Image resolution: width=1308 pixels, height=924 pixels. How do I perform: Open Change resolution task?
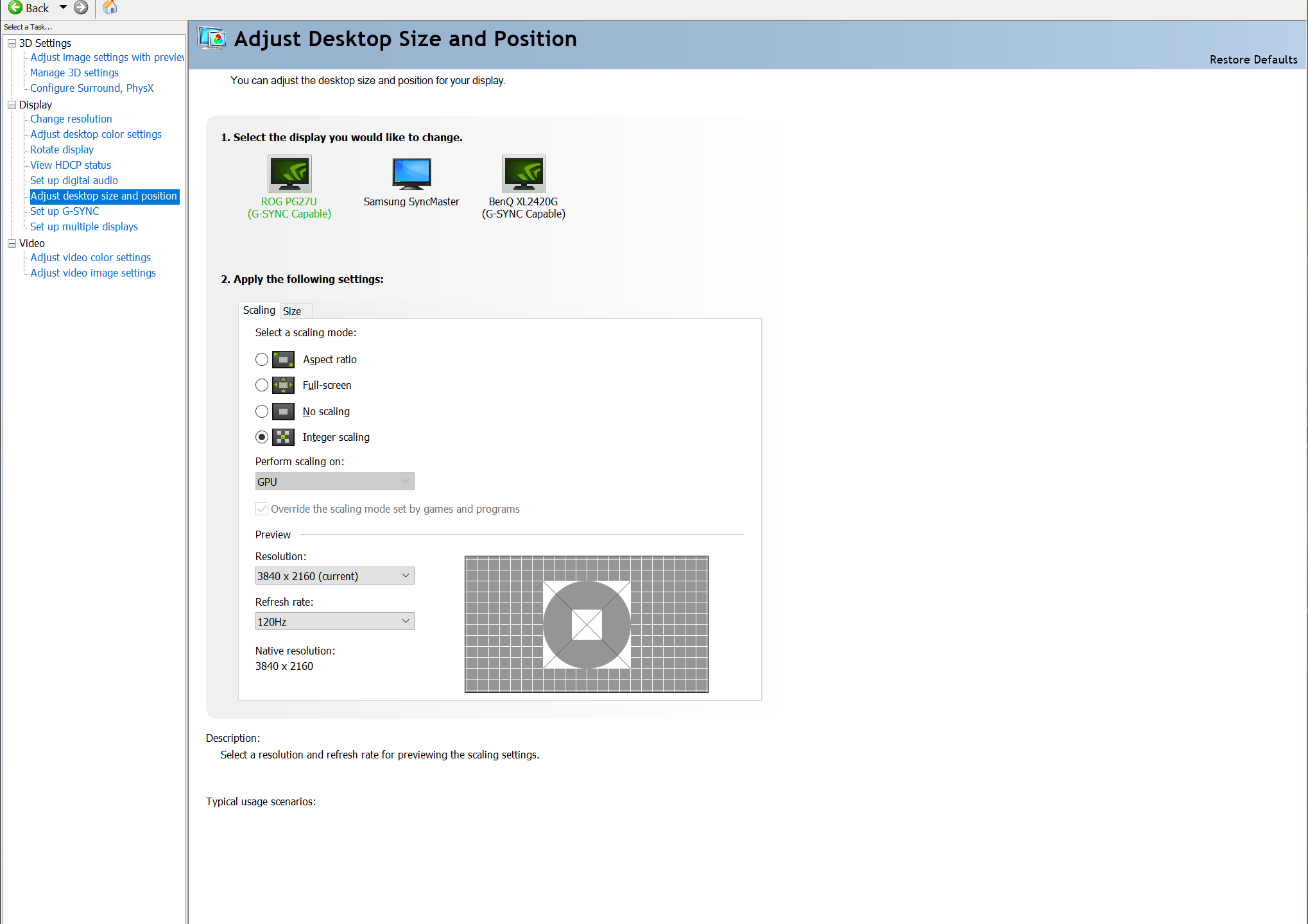pyautogui.click(x=71, y=119)
